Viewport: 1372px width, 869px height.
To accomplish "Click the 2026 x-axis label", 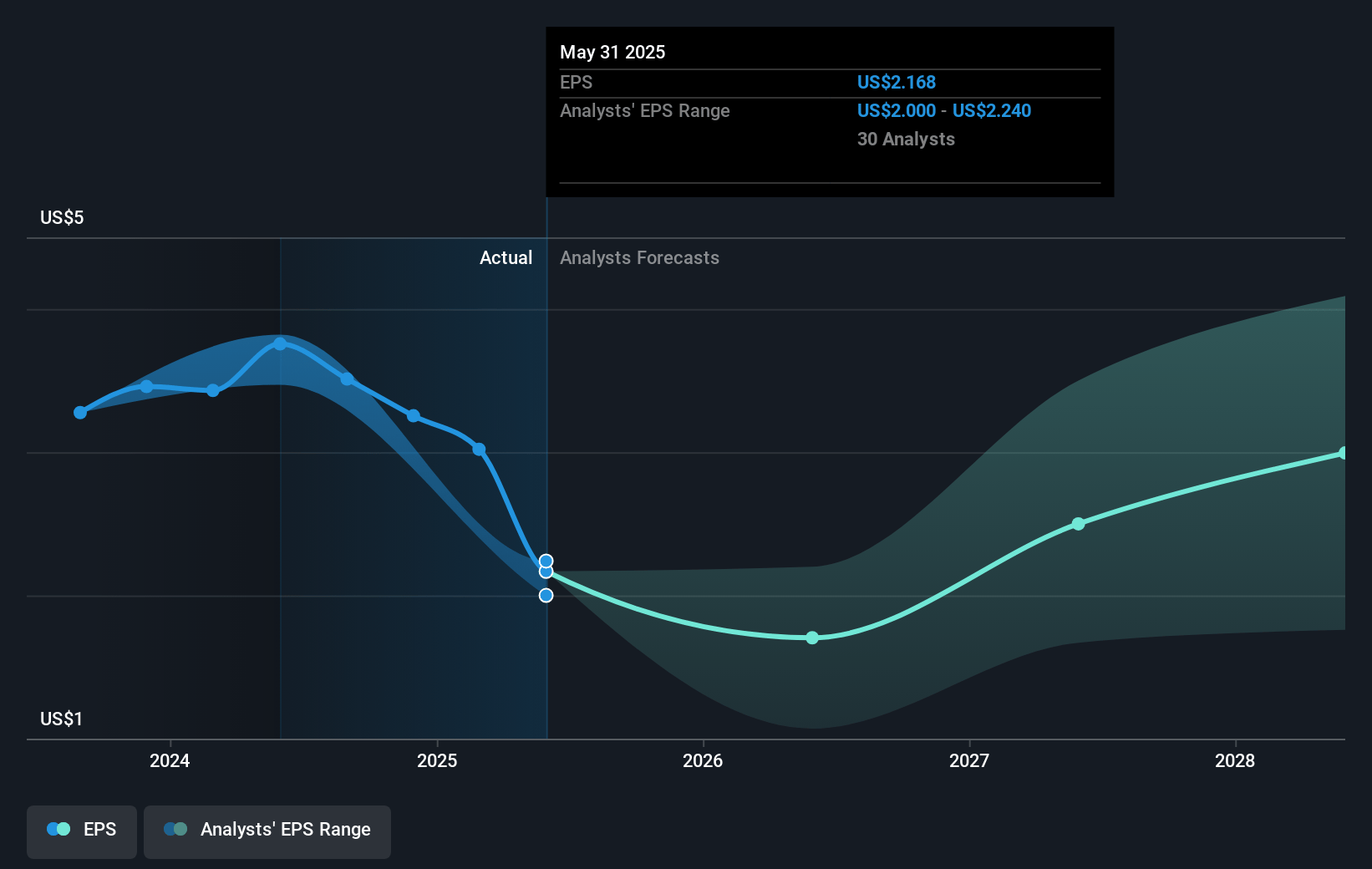I will click(x=703, y=760).
